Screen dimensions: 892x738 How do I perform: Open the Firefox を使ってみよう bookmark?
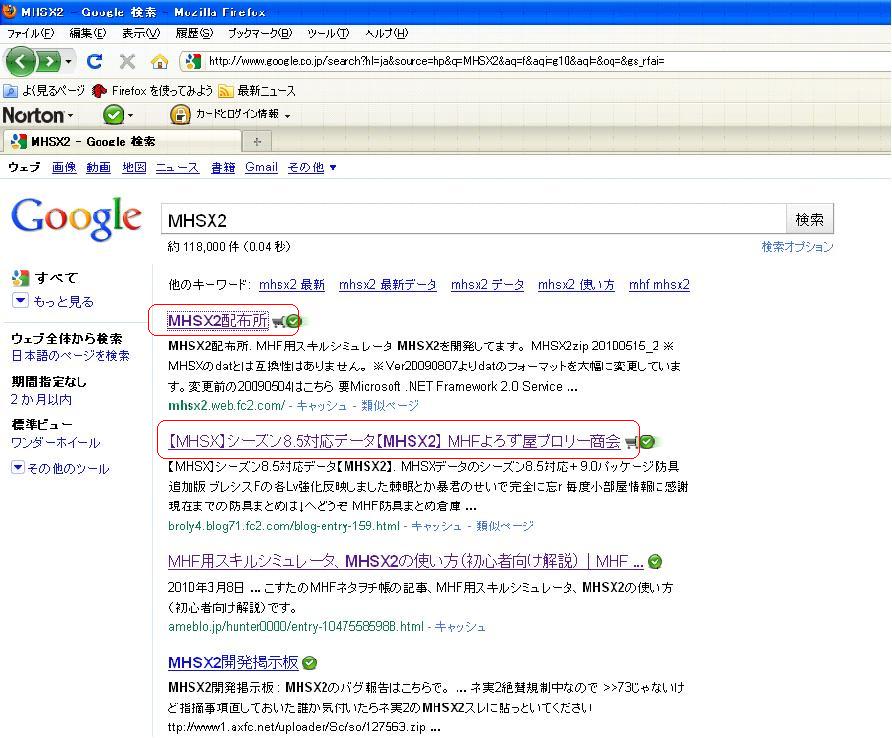pyautogui.click(x=152, y=90)
